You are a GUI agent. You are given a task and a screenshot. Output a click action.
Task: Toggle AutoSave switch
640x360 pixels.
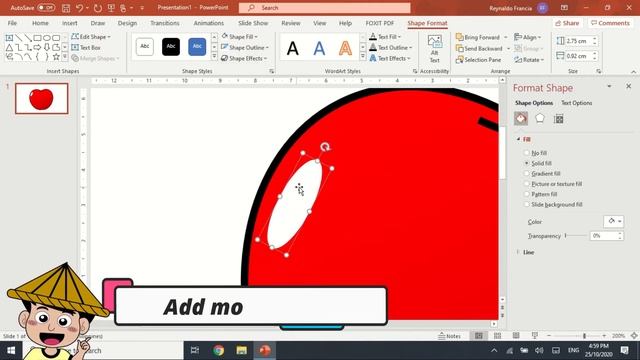tap(46, 8)
